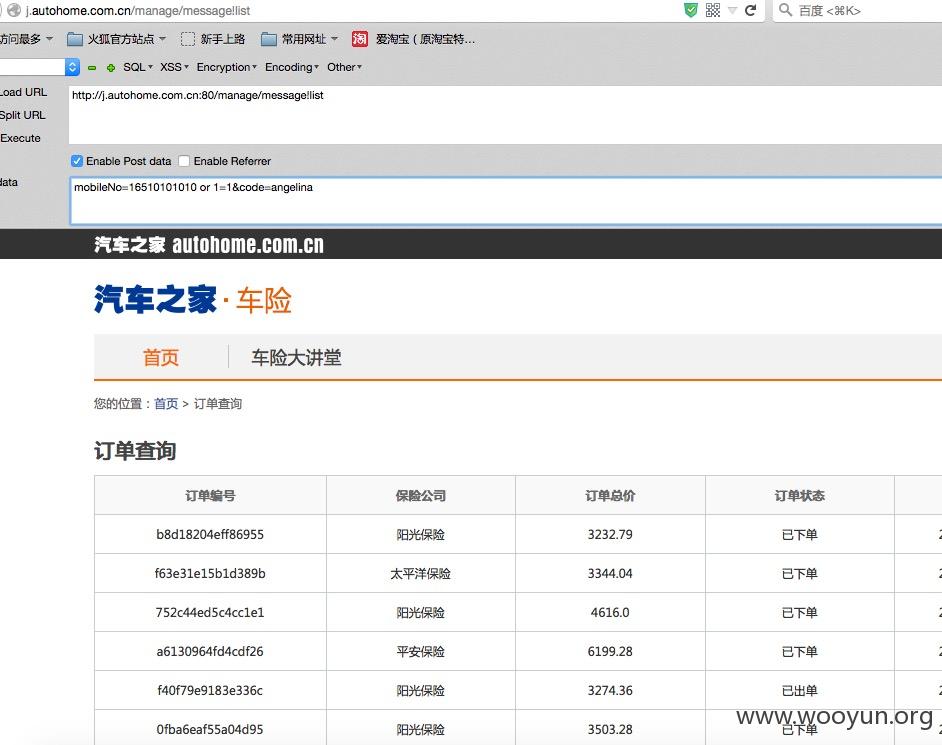Click the search magnifier icon
The image size is (942, 745).
pyautogui.click(x=785, y=10)
